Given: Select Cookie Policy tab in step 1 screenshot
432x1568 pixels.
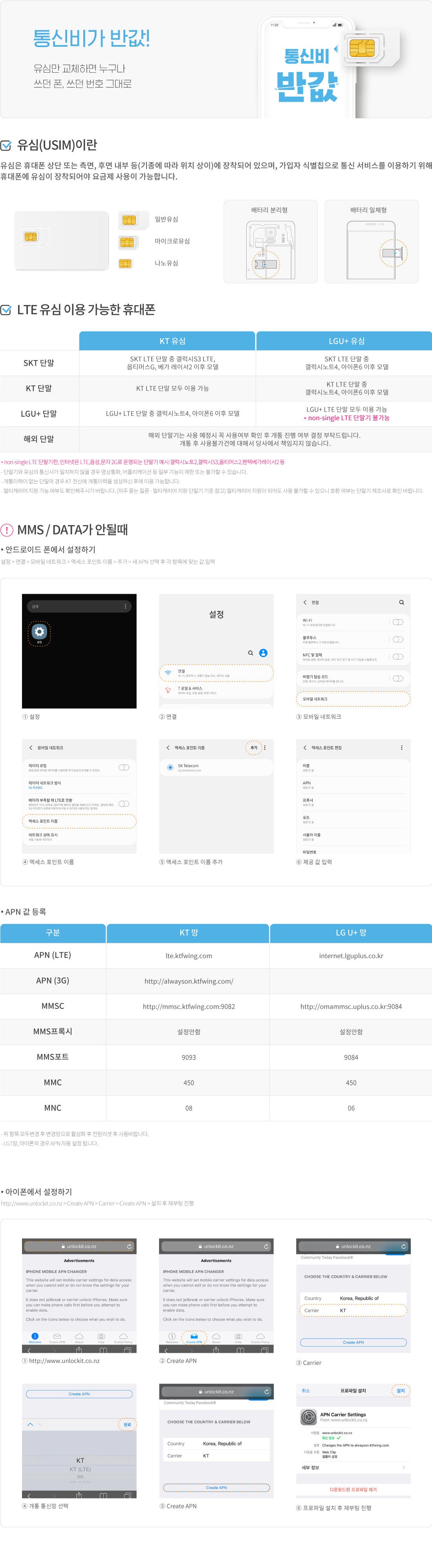Looking at the screenshot, I should tap(123, 1339).
